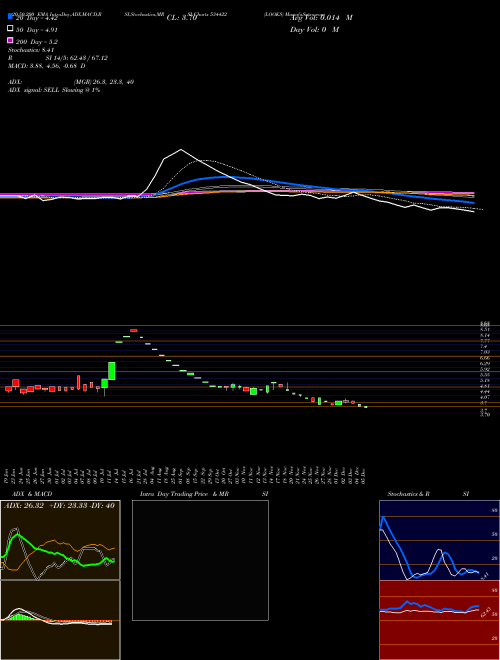The image size is (500, 660).
Task: Click the 'Intra Day Trading Price & MR' title
Action: pos(184,494)
